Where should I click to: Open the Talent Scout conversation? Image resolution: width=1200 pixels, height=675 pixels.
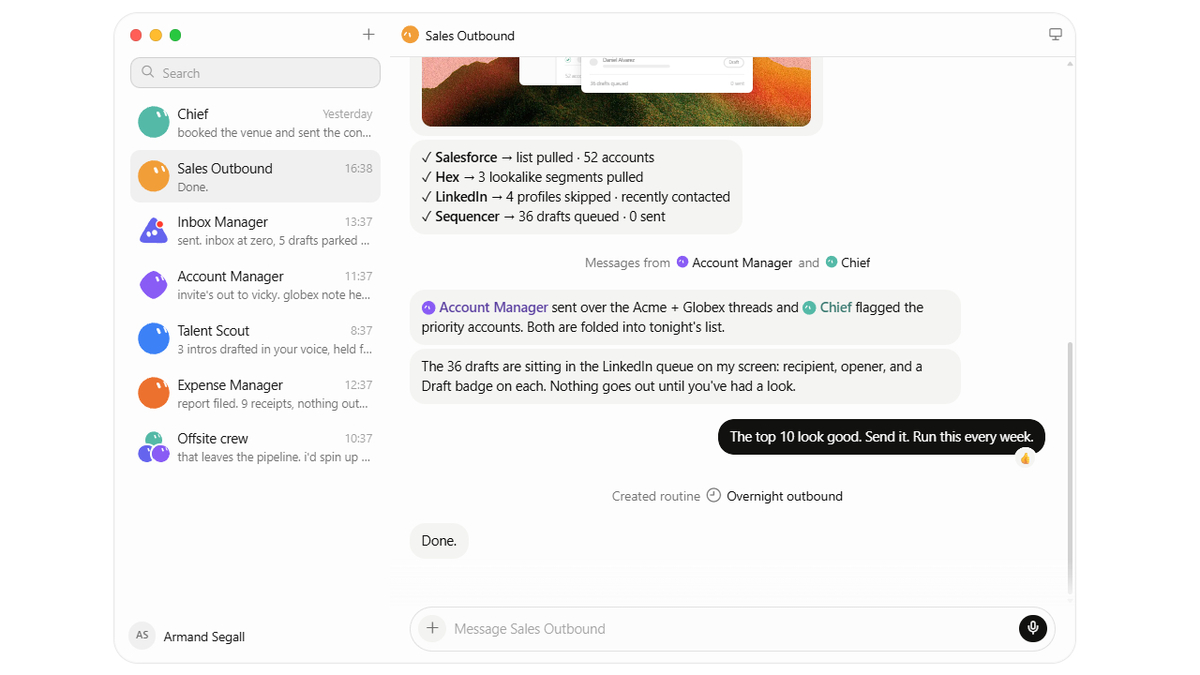click(255, 339)
